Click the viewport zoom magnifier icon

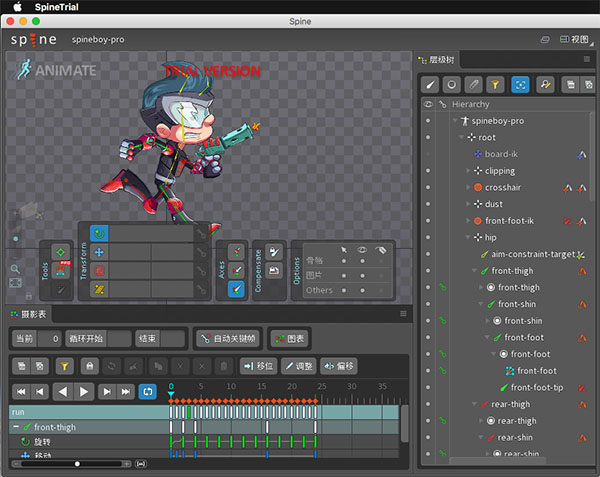[x=15, y=269]
